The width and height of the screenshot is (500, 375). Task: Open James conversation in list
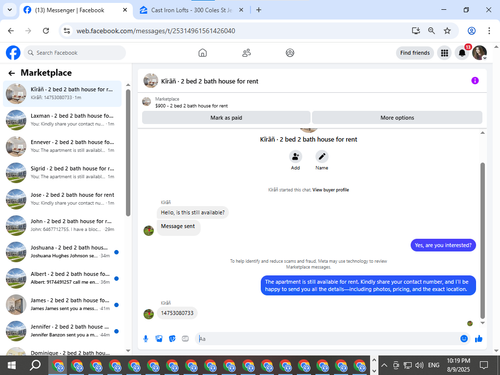click(62, 304)
